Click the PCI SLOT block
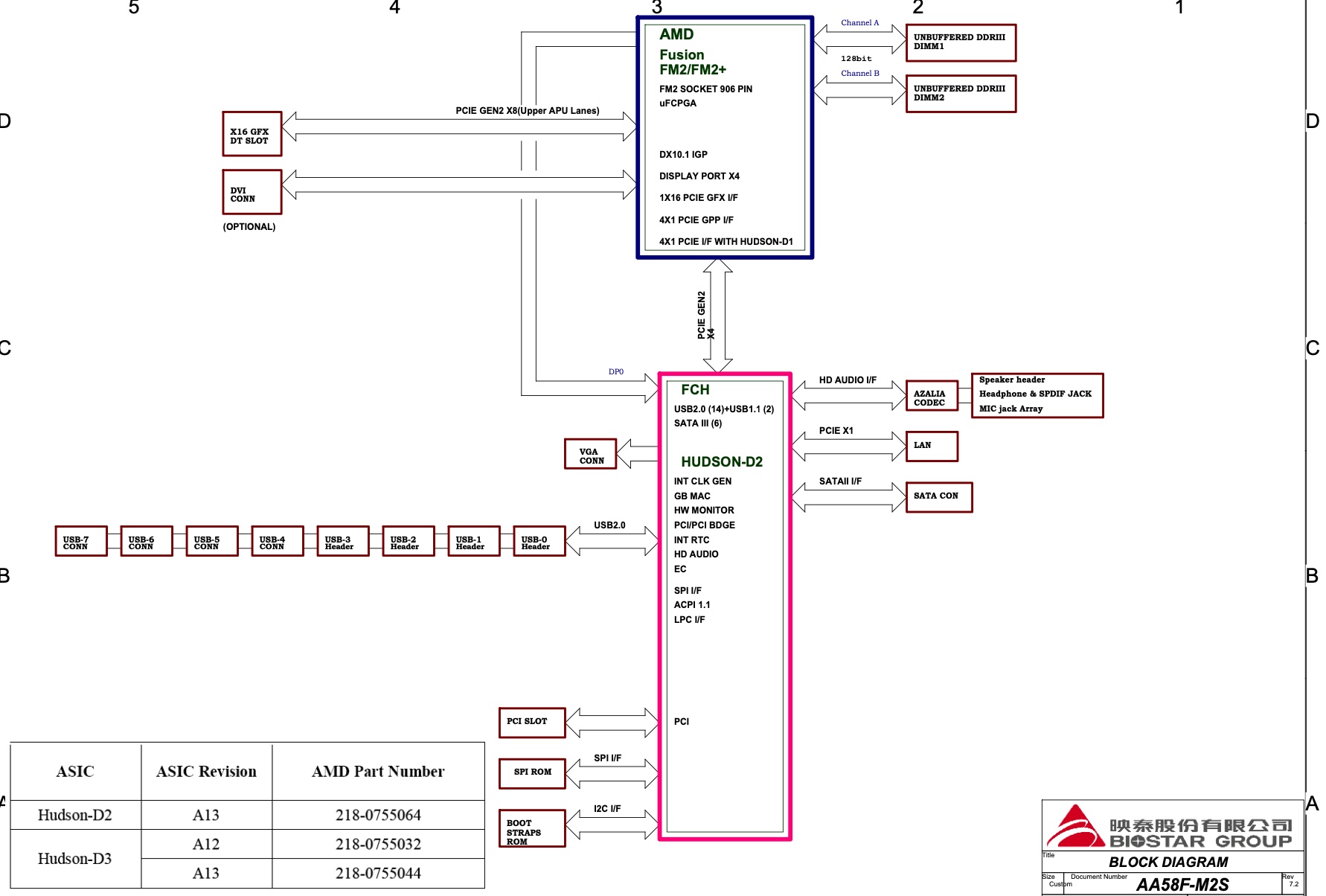This screenshot has height=896, width=1326. (x=531, y=721)
